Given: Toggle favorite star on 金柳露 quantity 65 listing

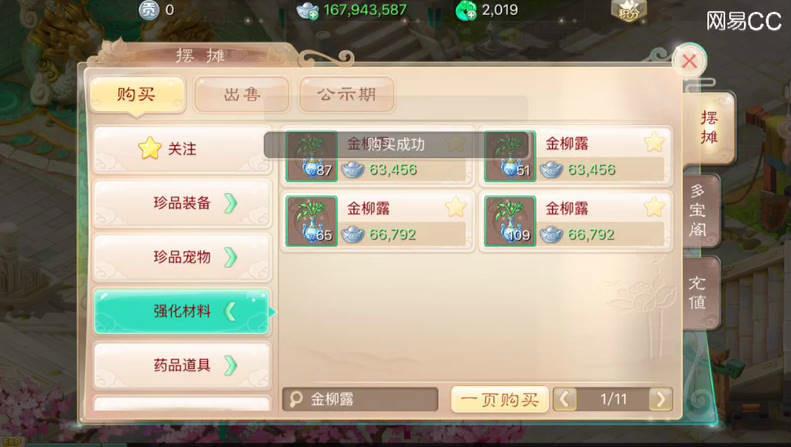Looking at the screenshot, I should coord(455,207).
